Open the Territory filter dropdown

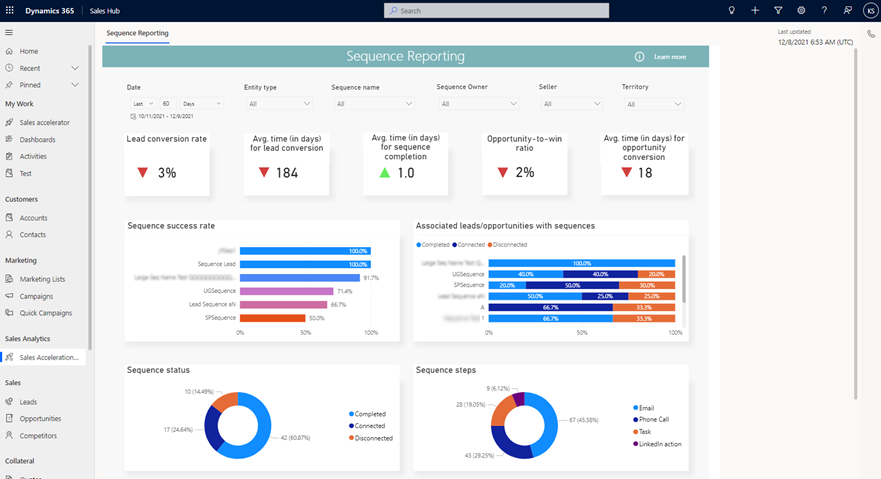pyautogui.click(x=653, y=104)
